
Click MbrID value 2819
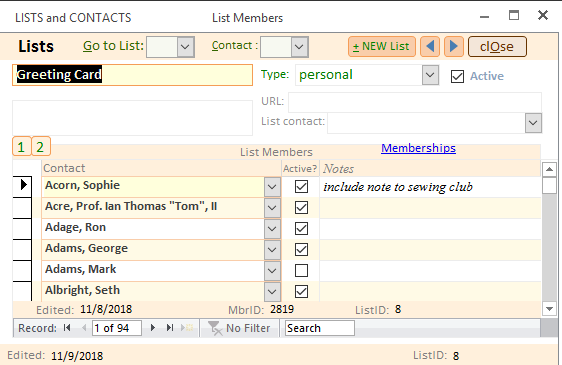click(282, 309)
